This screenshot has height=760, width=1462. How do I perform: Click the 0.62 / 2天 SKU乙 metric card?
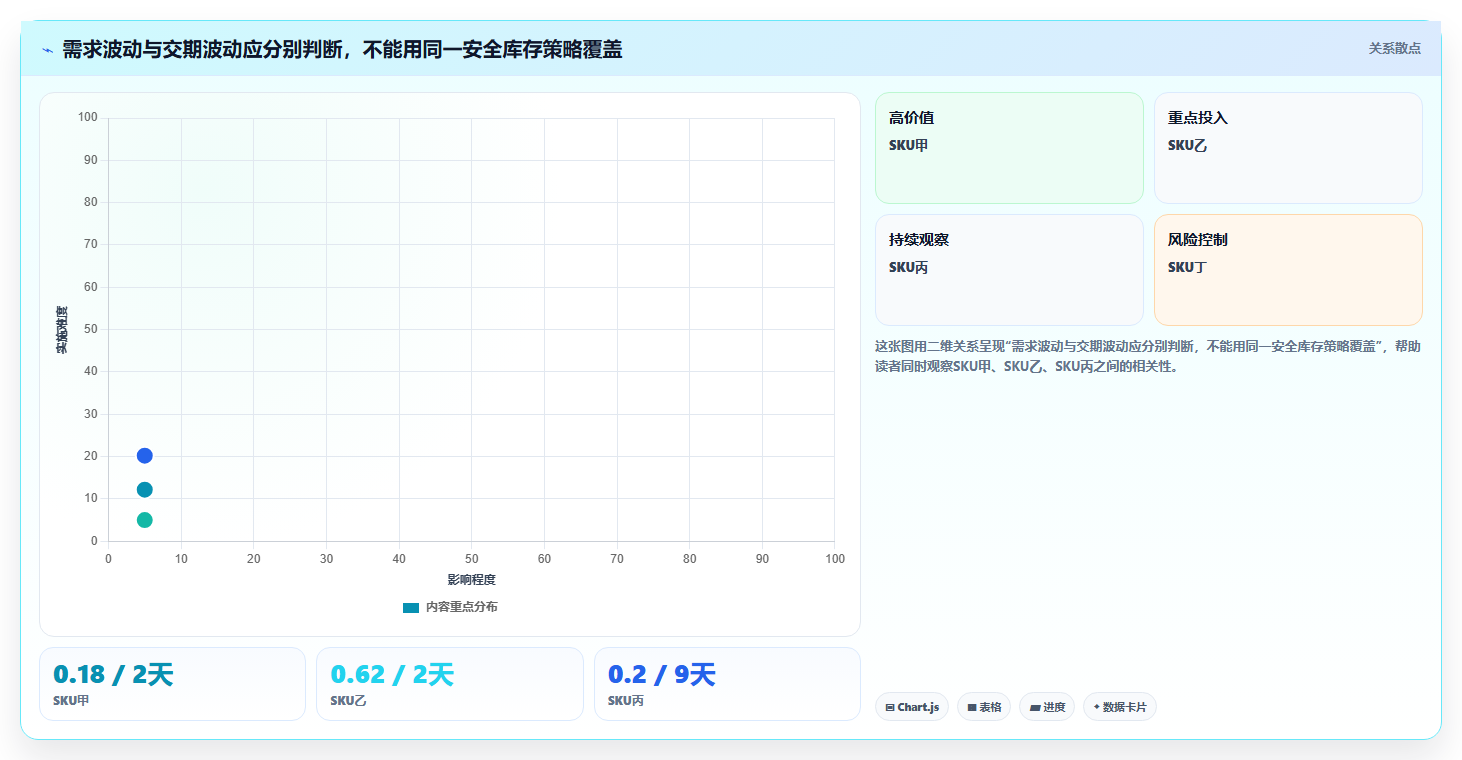450,684
